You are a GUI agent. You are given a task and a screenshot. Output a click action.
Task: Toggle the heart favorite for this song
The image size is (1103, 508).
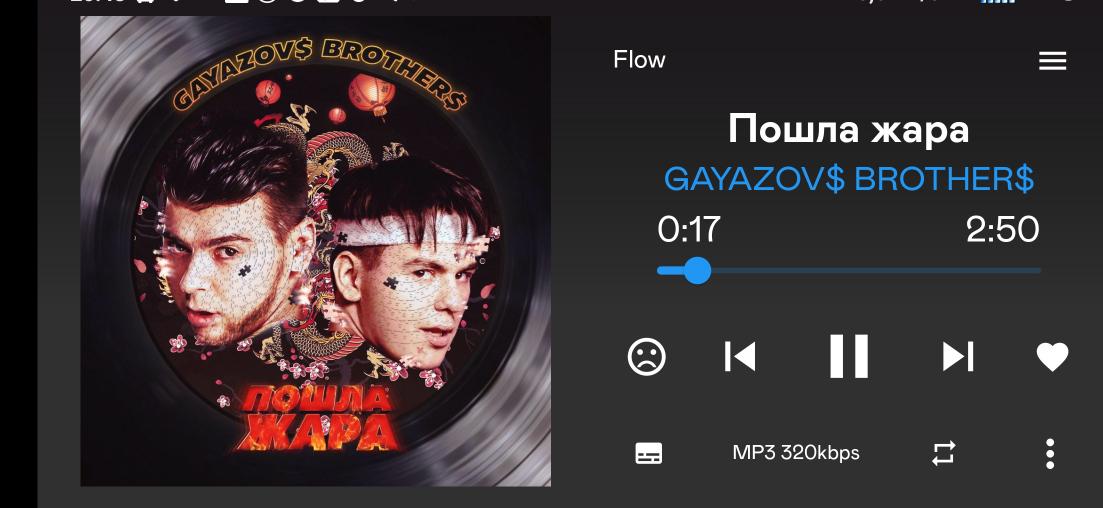1052,357
